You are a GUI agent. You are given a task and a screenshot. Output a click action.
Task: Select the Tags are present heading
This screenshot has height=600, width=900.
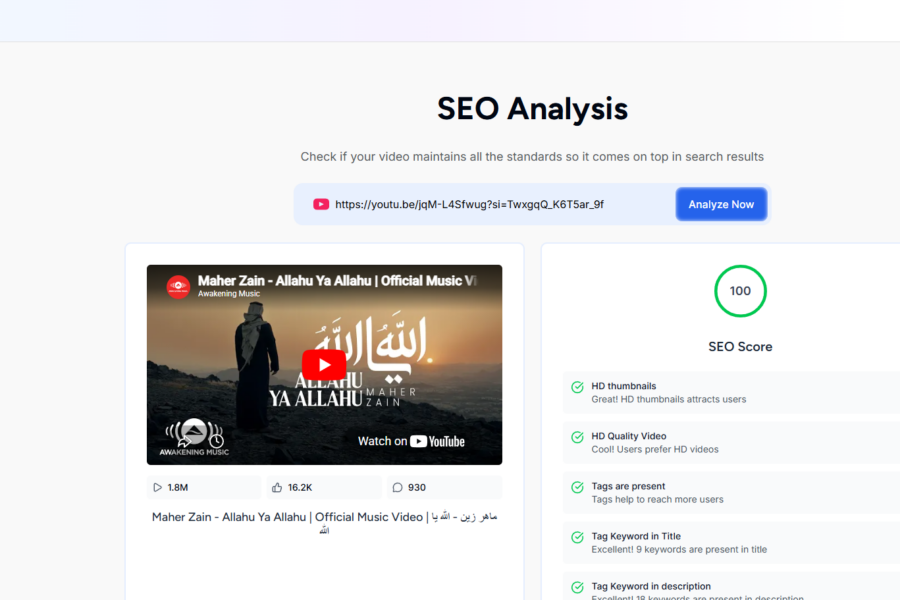coord(628,486)
